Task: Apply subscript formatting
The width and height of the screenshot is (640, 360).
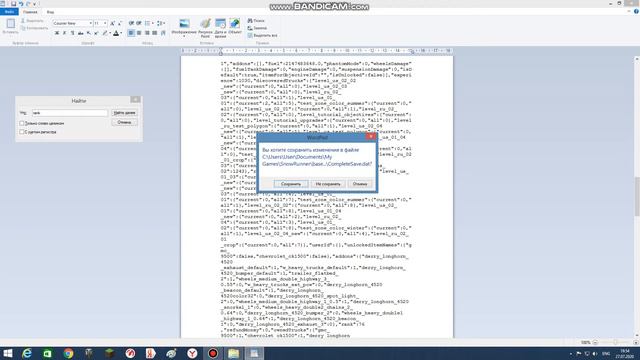Action: [88, 33]
